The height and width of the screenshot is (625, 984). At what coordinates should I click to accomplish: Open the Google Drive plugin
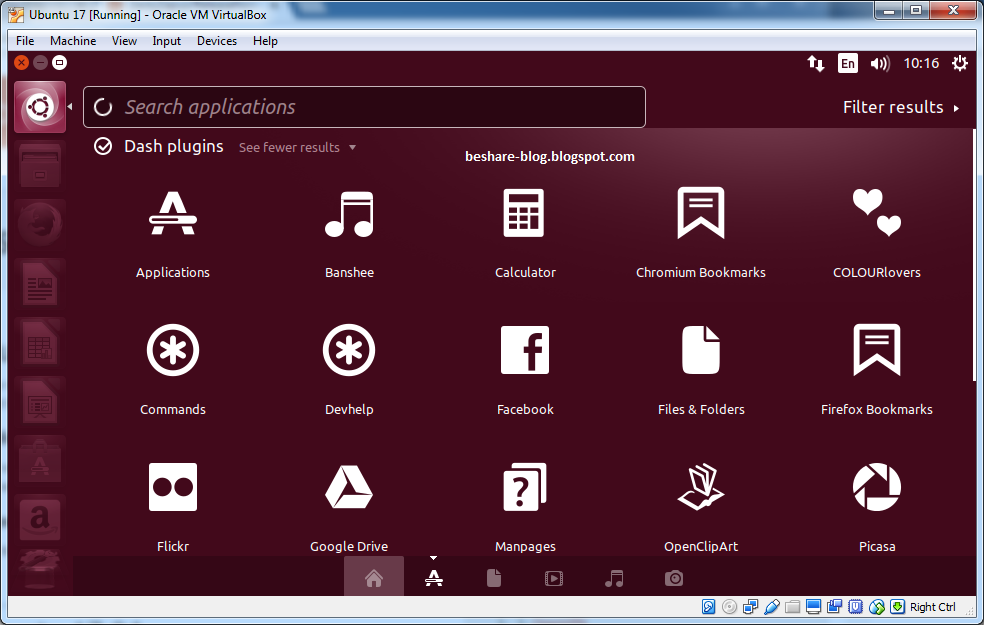coord(349,487)
